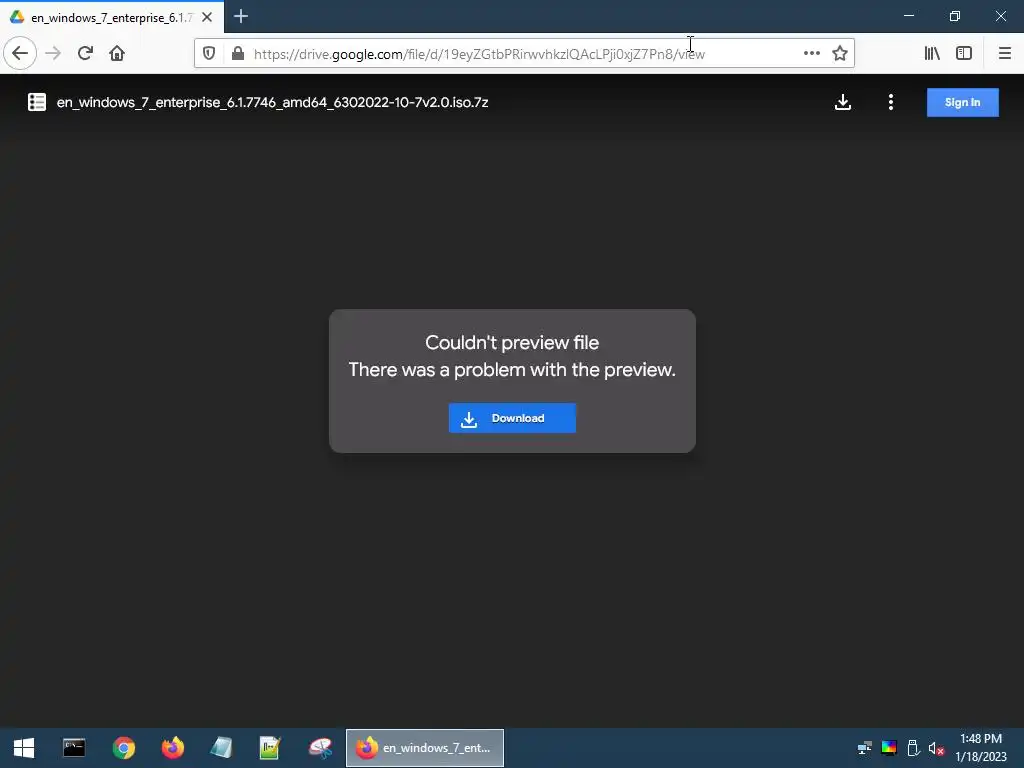Image resolution: width=1024 pixels, height=768 pixels.
Task: Click the blue Download button
Action: click(x=512, y=418)
